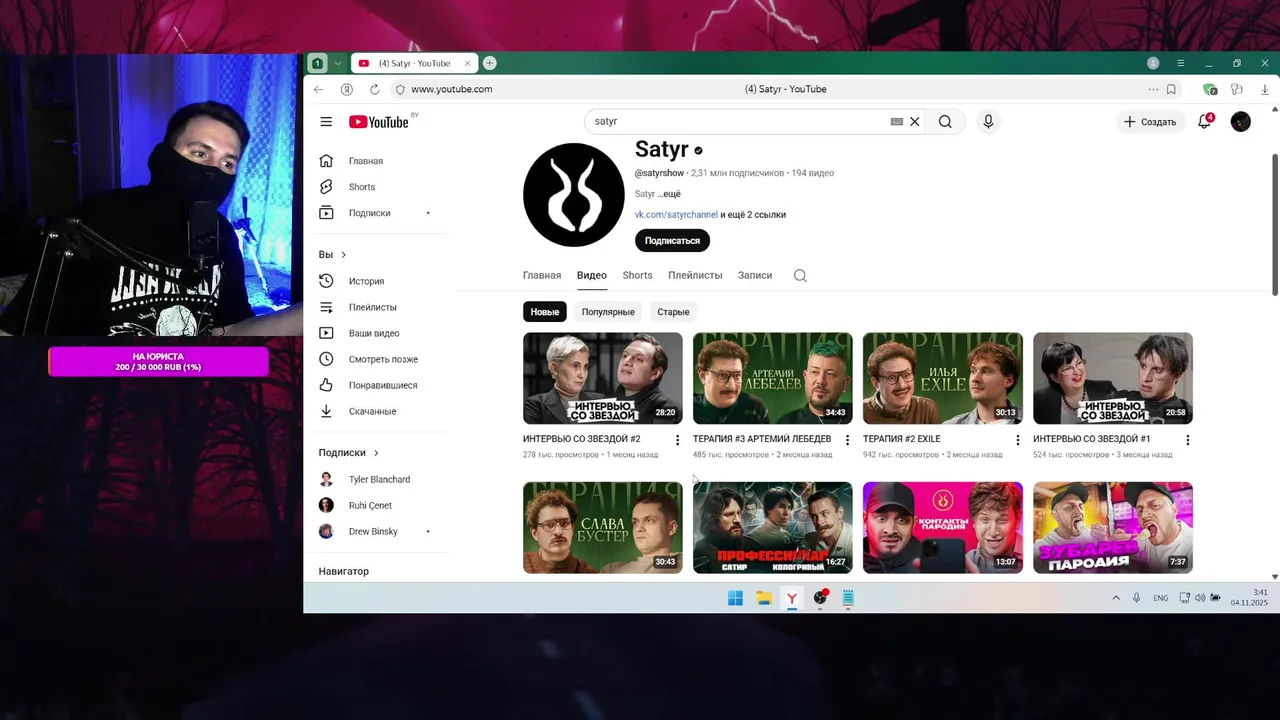Expand the Вы section
The height and width of the screenshot is (720, 1280).
332,255
